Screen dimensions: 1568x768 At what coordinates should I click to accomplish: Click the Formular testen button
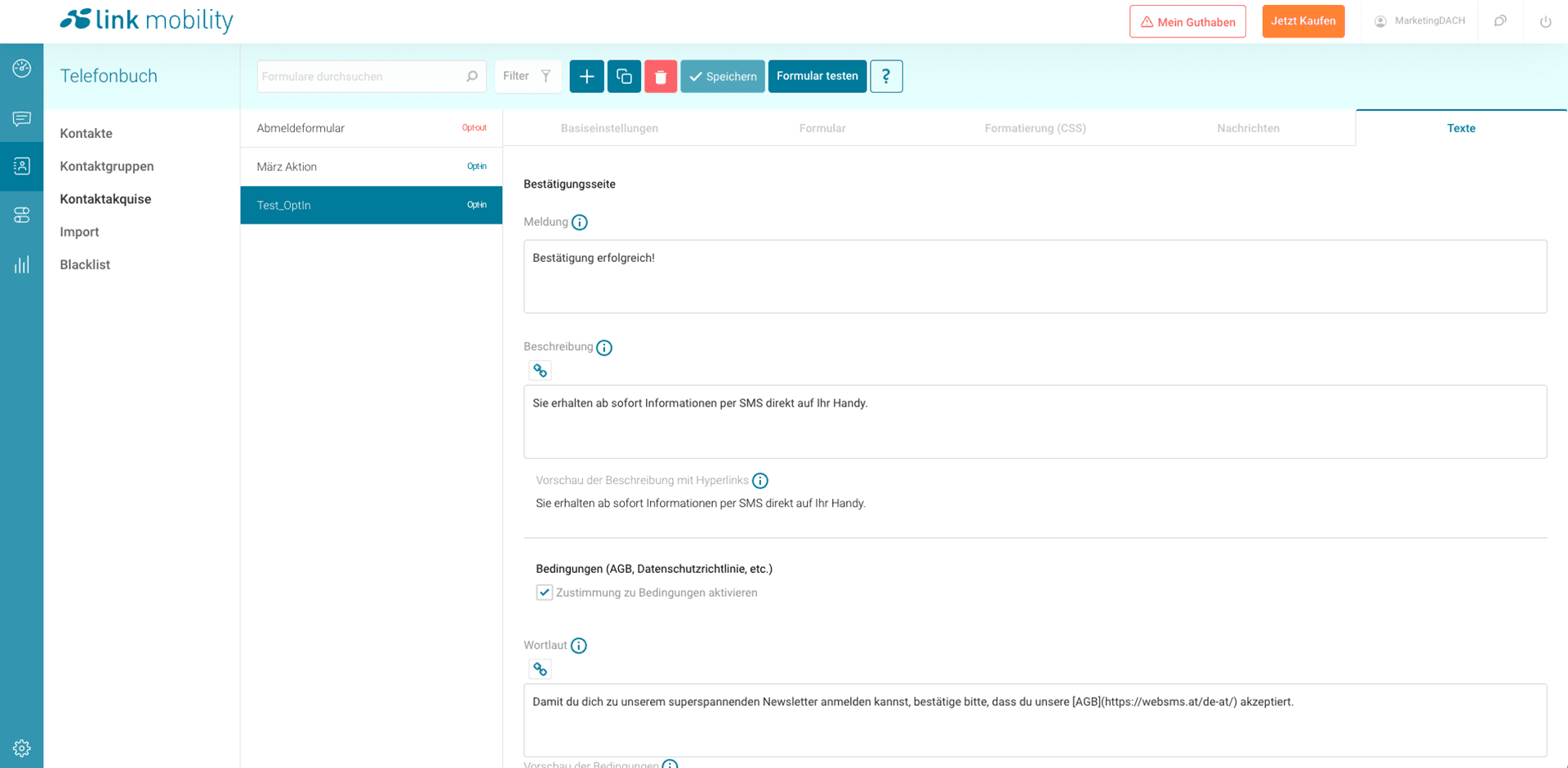[x=817, y=76]
